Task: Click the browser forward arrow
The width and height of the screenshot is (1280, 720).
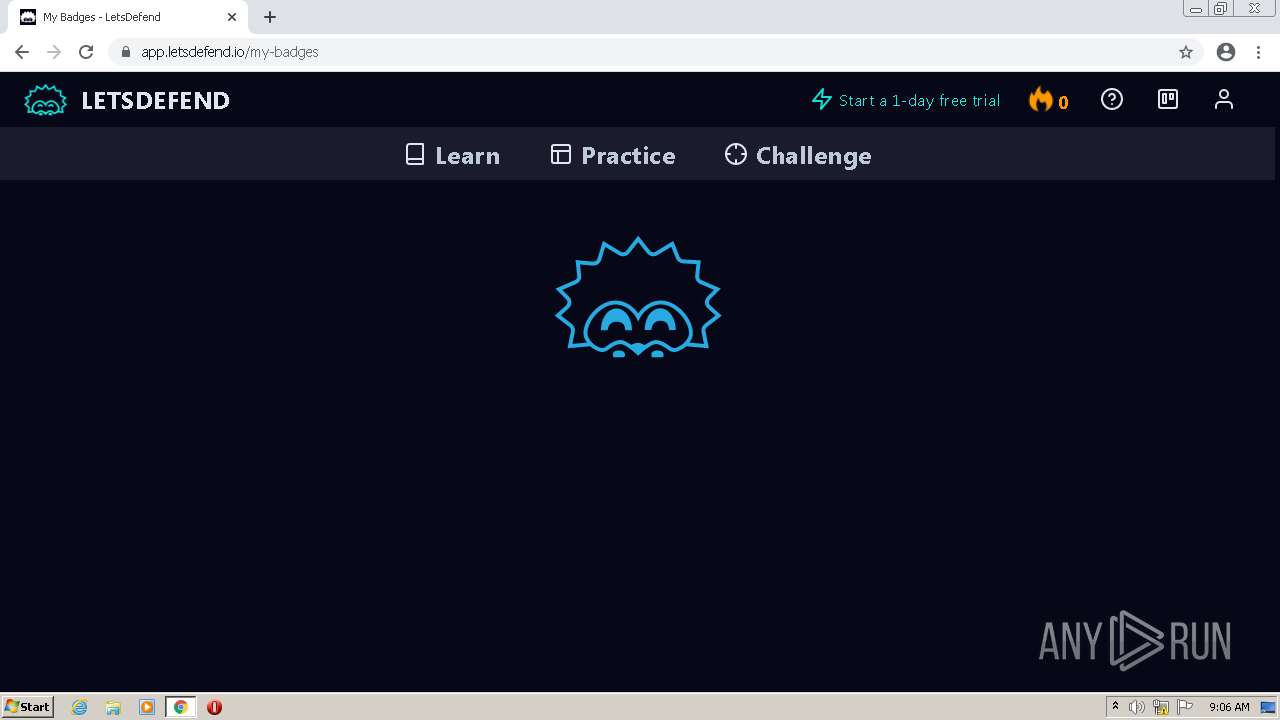Action: pyautogui.click(x=54, y=52)
